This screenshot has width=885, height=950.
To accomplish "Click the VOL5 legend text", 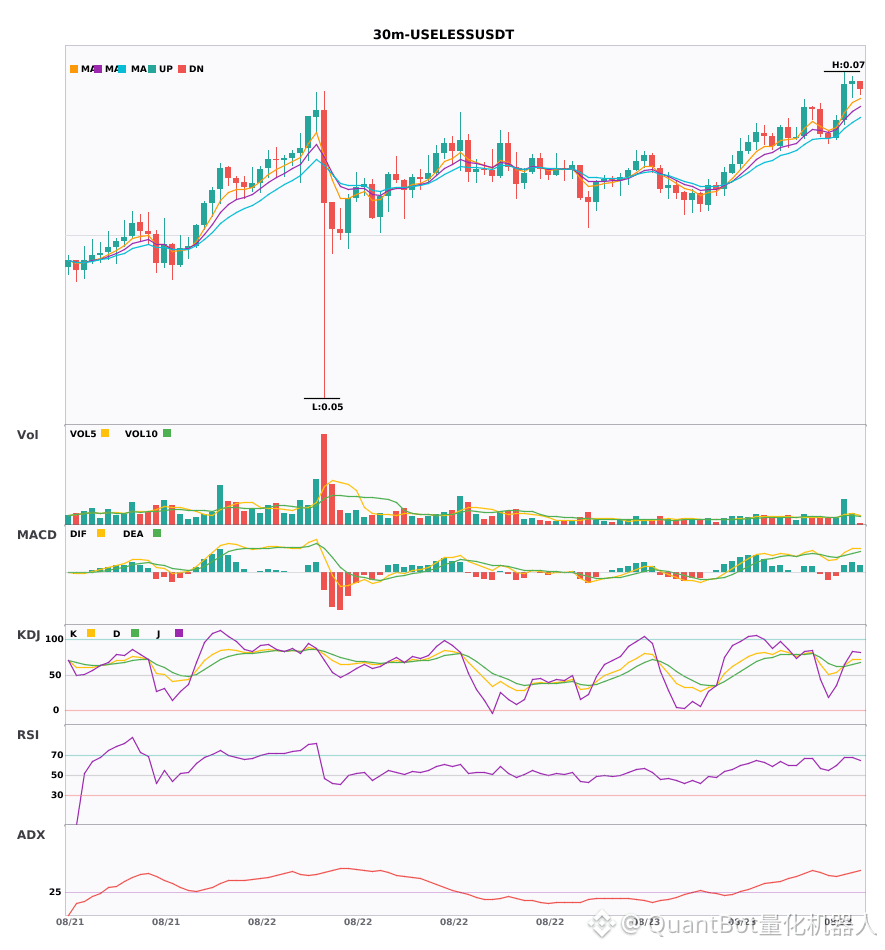I will [x=83, y=434].
